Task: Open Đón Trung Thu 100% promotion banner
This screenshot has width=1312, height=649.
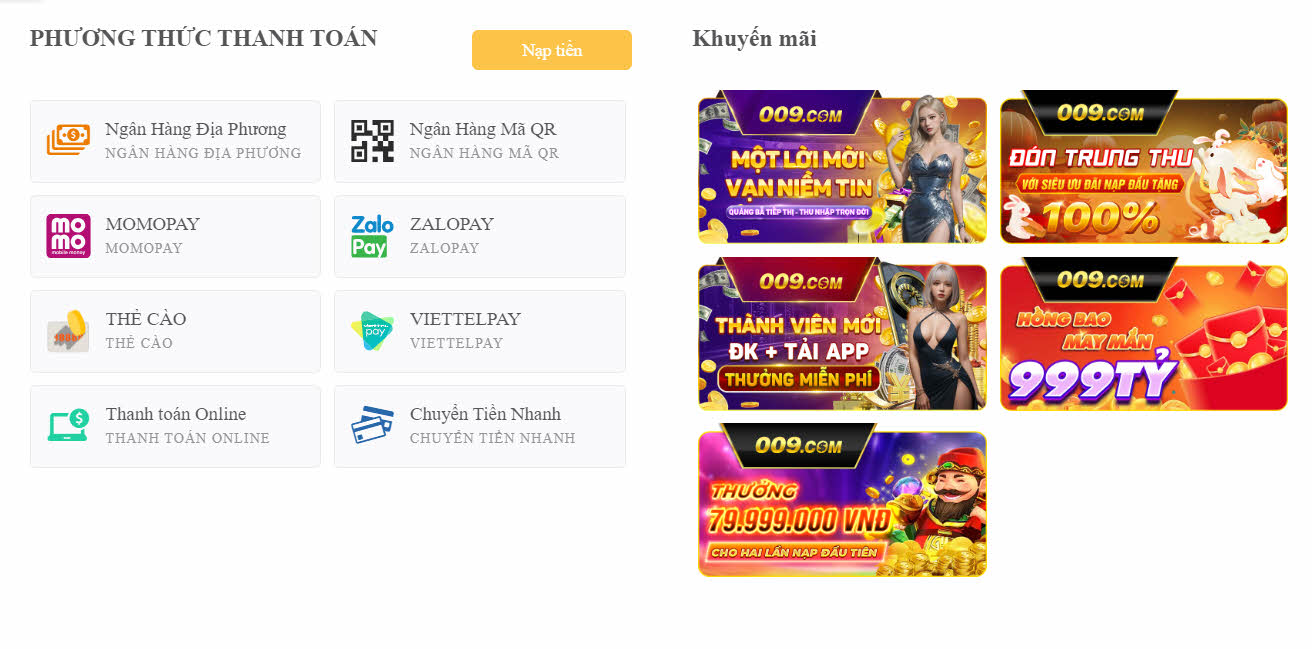Action: (1144, 167)
